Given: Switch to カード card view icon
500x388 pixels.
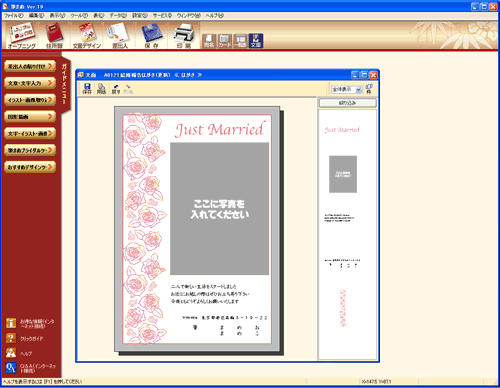Looking at the screenshot, I should point(225,41).
